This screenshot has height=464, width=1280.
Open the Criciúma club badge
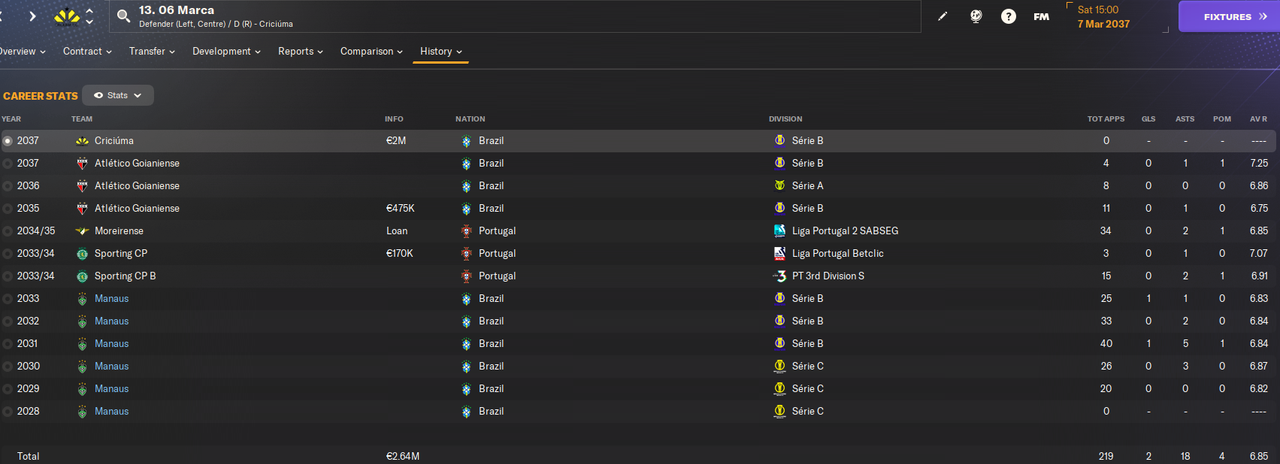tap(67, 16)
